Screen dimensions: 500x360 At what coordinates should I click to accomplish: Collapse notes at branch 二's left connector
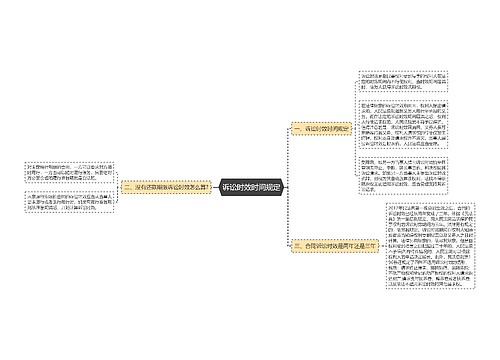pos(119,187)
